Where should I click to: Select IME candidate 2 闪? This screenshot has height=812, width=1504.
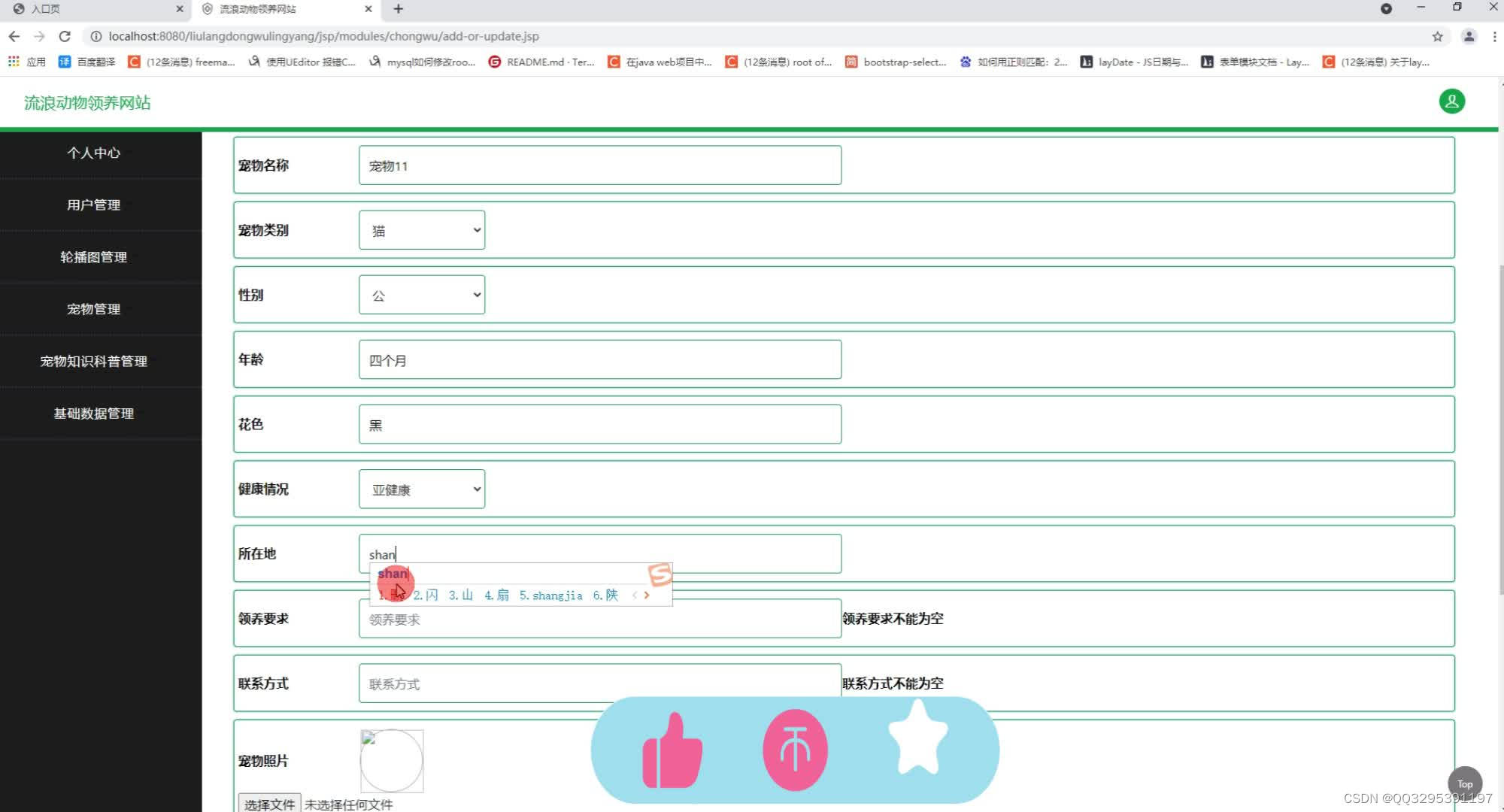tap(426, 595)
